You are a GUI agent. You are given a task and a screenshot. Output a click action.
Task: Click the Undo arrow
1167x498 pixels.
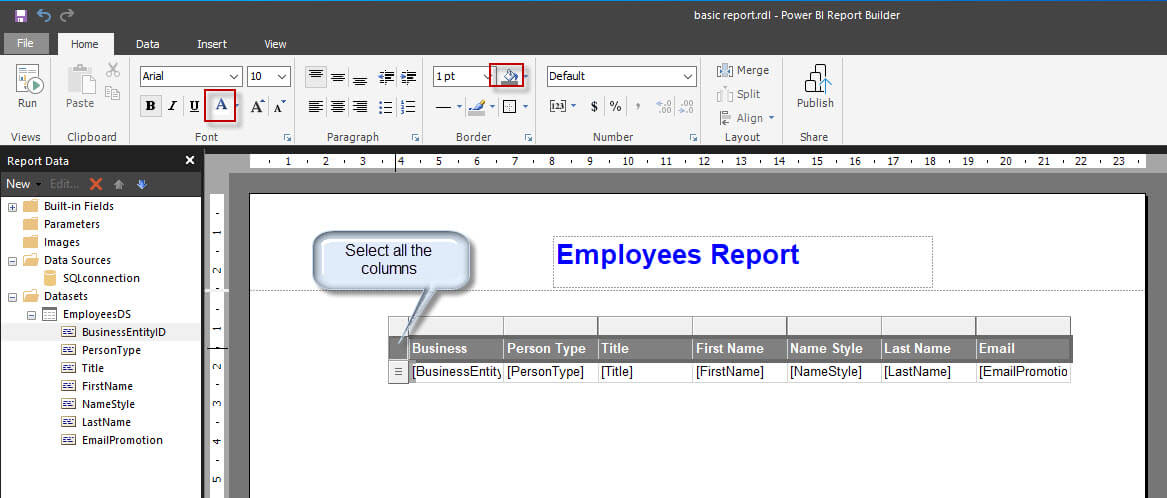[44, 15]
